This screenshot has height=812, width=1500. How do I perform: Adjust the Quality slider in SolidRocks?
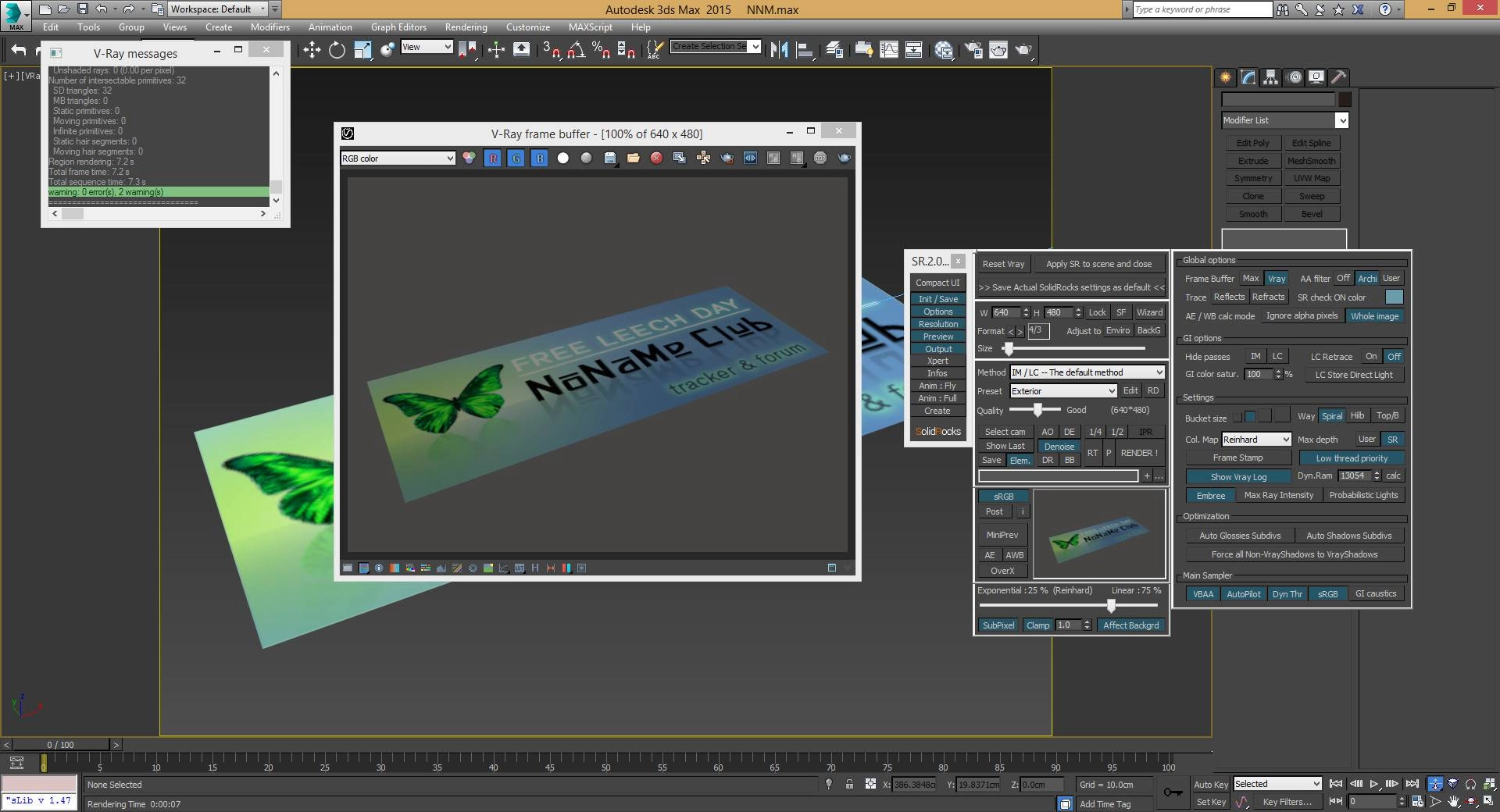point(1037,410)
